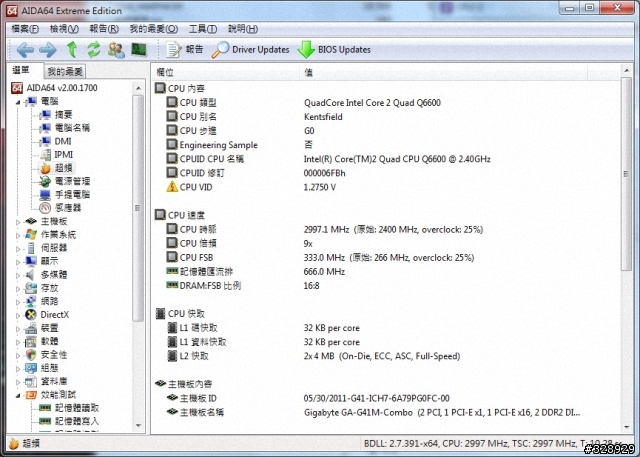This screenshot has width=640, height=457.
Task: Select 電腦名稱 in the tree
Action: click(72, 128)
